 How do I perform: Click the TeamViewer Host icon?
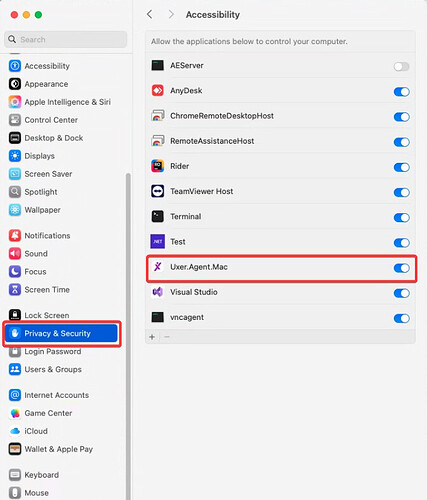[x=158, y=191]
